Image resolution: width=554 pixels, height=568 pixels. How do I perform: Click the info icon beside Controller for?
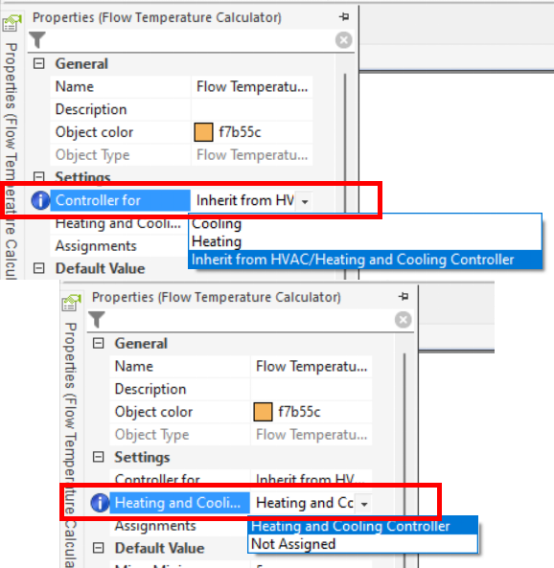tap(40, 200)
